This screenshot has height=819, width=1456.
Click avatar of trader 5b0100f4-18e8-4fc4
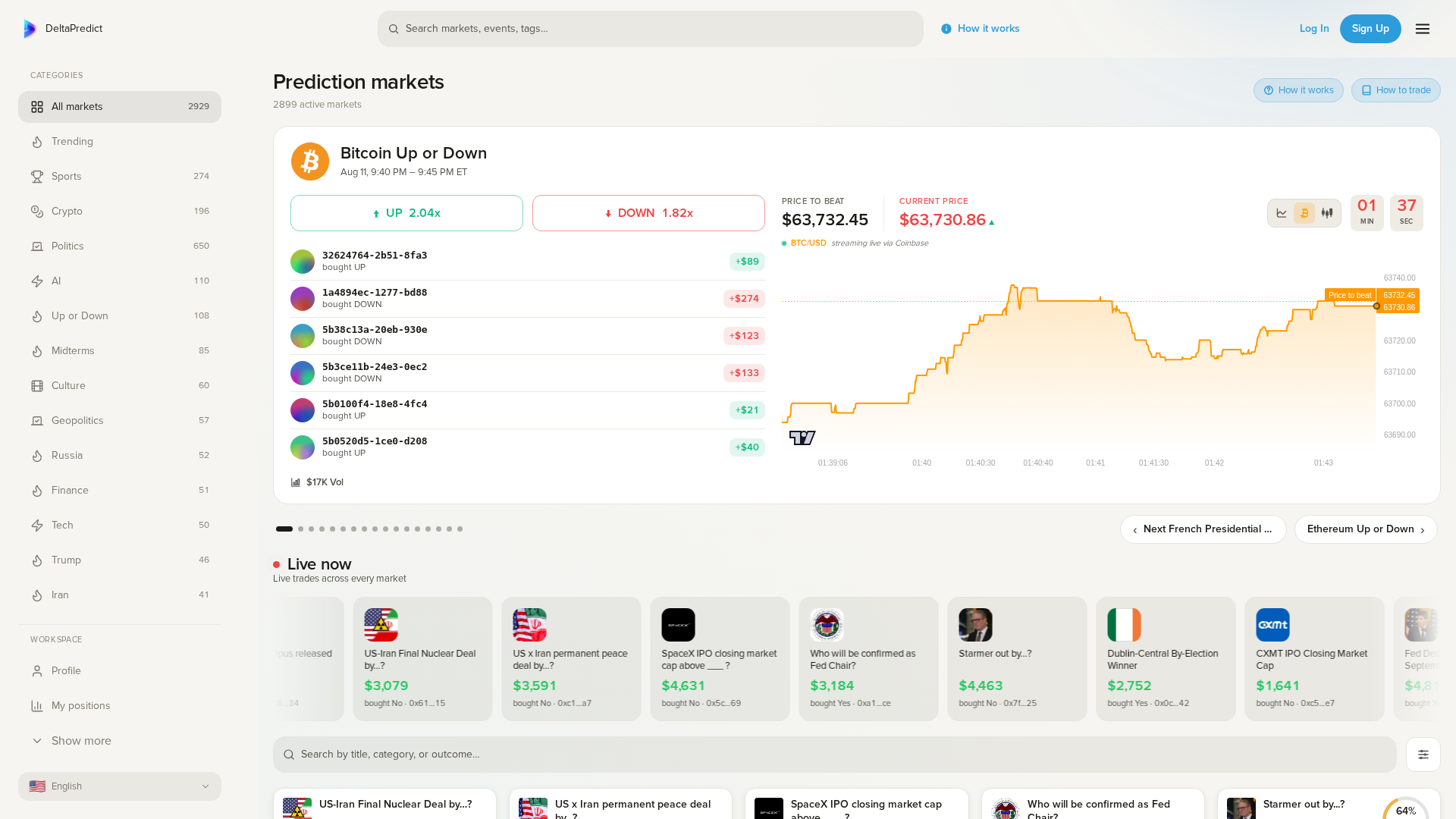coord(303,410)
